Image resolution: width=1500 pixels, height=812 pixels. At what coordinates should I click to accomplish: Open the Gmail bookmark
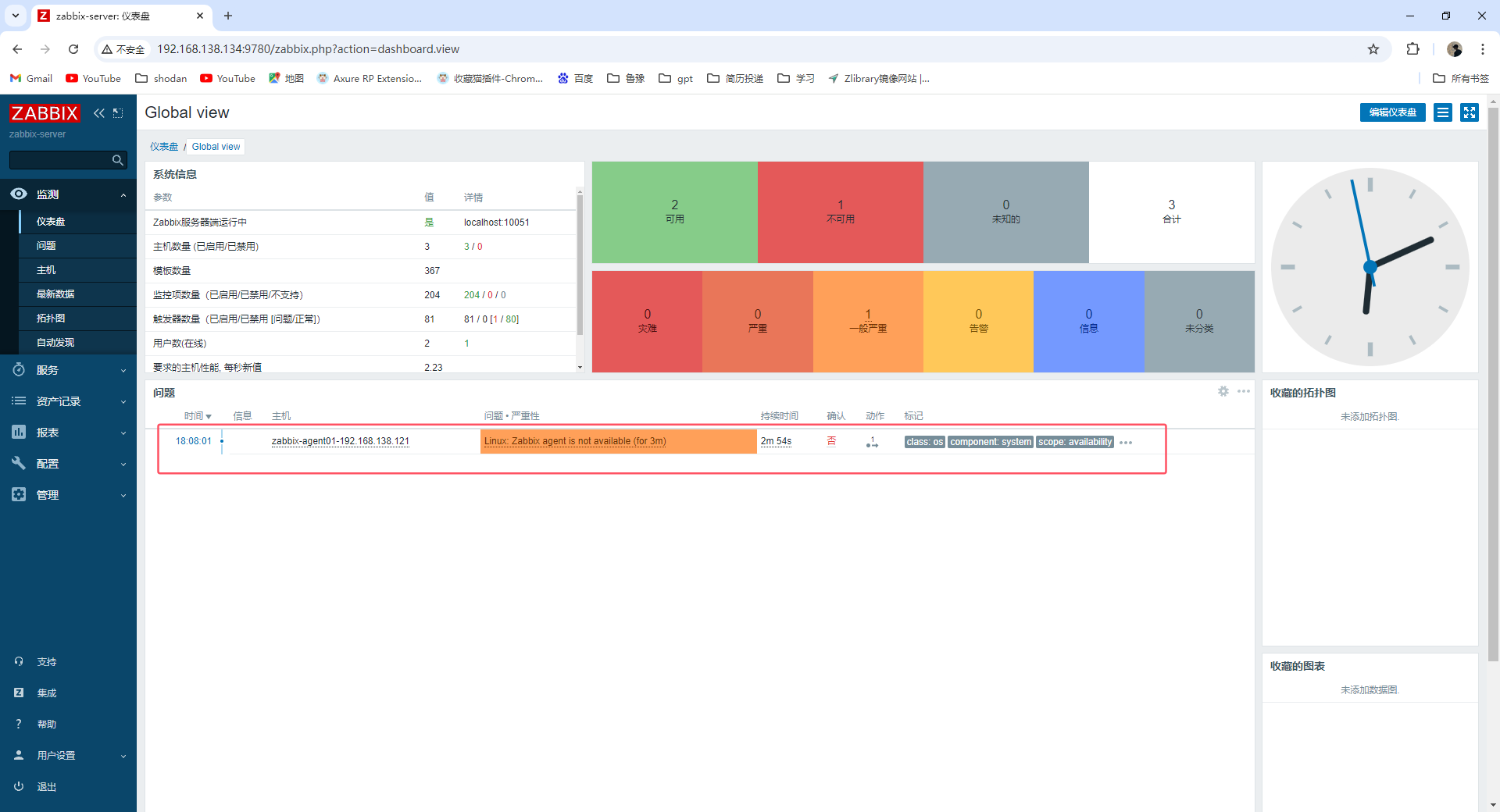click(31, 78)
